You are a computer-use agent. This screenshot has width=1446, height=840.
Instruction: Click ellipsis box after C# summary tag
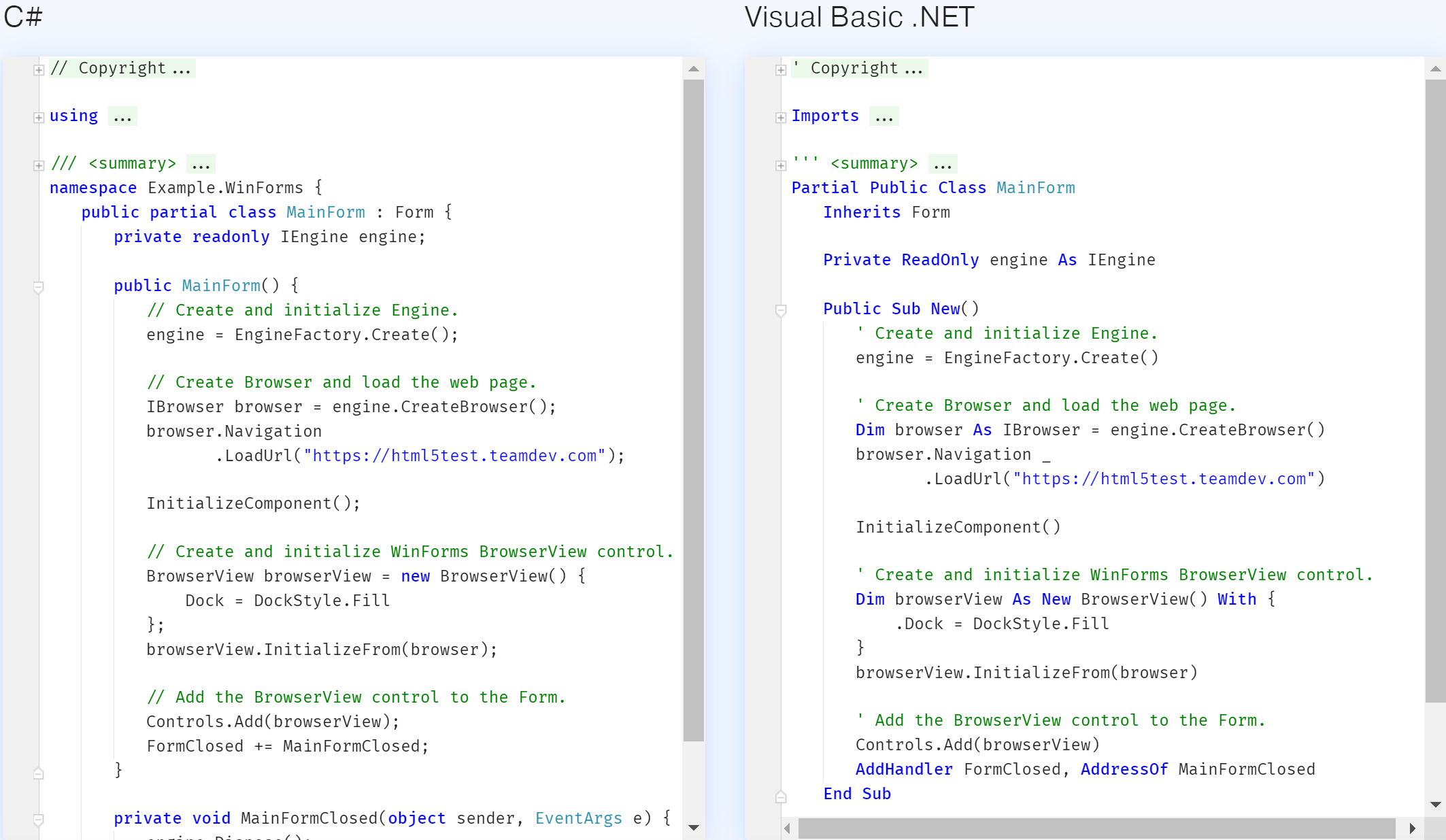coord(201,164)
